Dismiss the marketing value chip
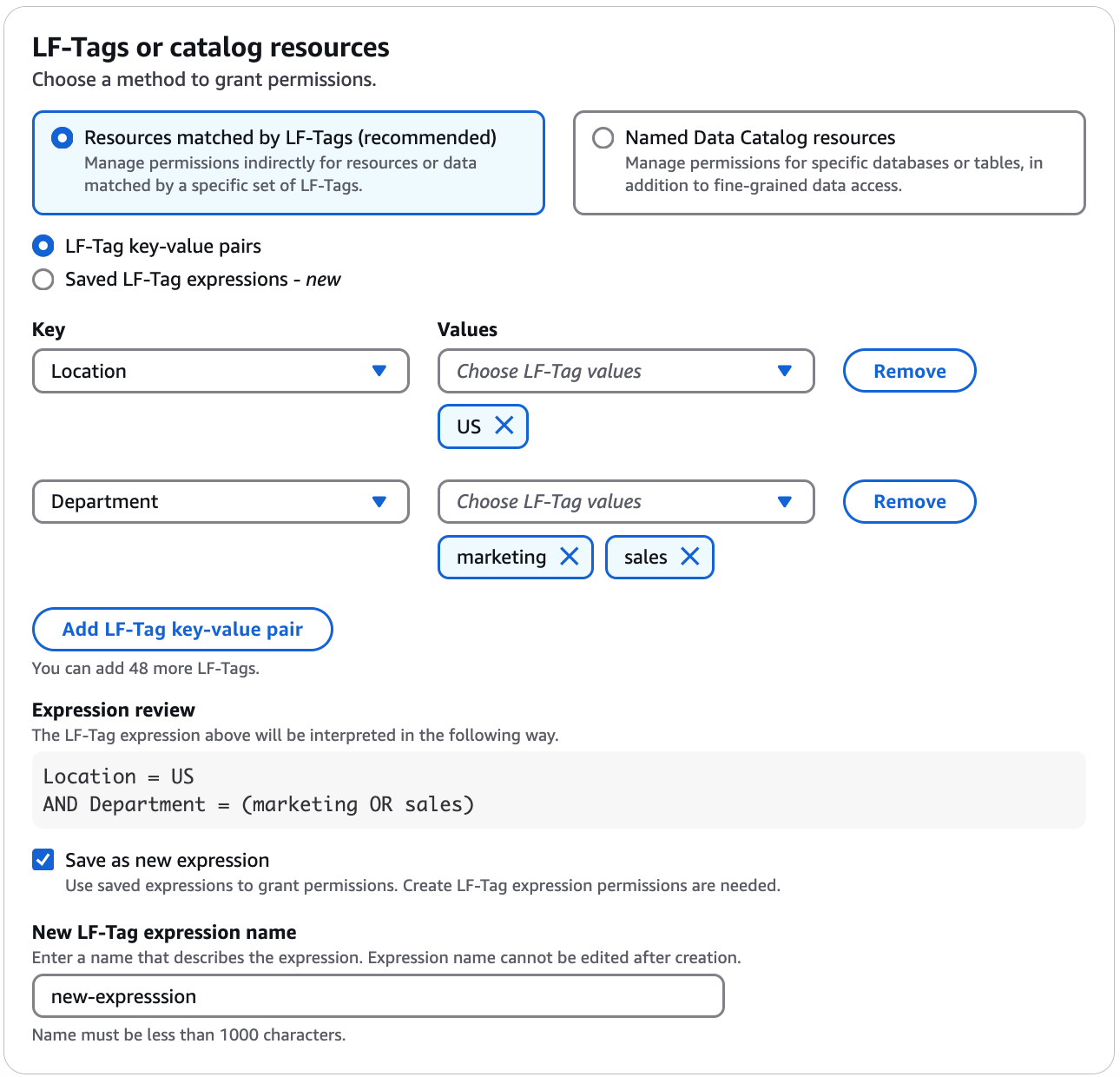The image size is (1120, 1077). [570, 557]
